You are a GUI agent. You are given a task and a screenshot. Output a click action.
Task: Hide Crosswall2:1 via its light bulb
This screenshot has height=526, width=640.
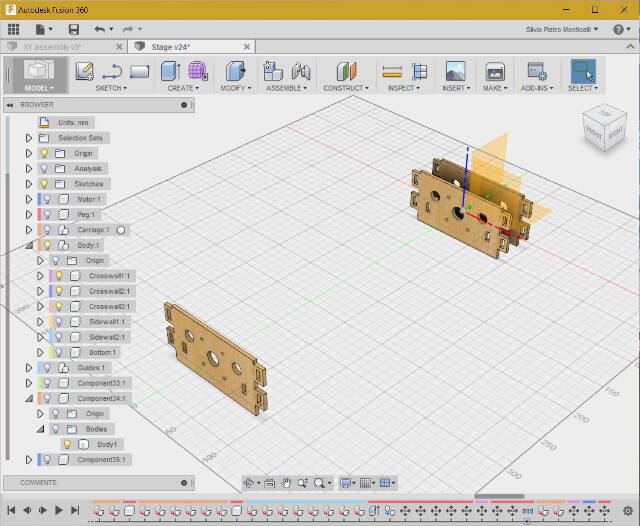(59, 291)
